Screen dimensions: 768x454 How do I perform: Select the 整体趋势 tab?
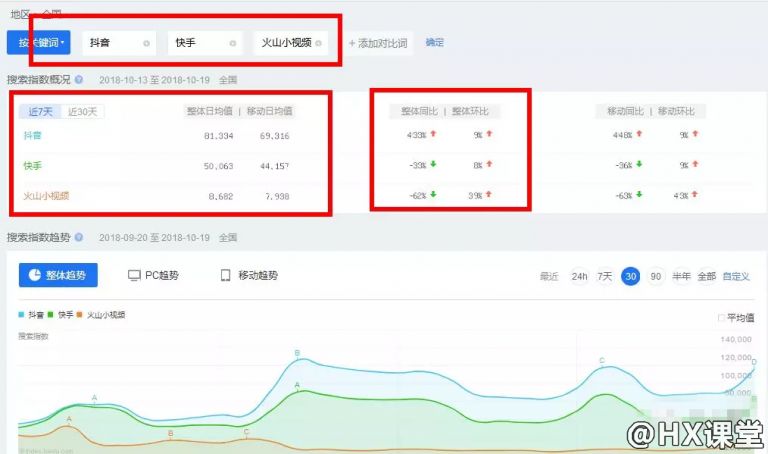tap(58, 275)
